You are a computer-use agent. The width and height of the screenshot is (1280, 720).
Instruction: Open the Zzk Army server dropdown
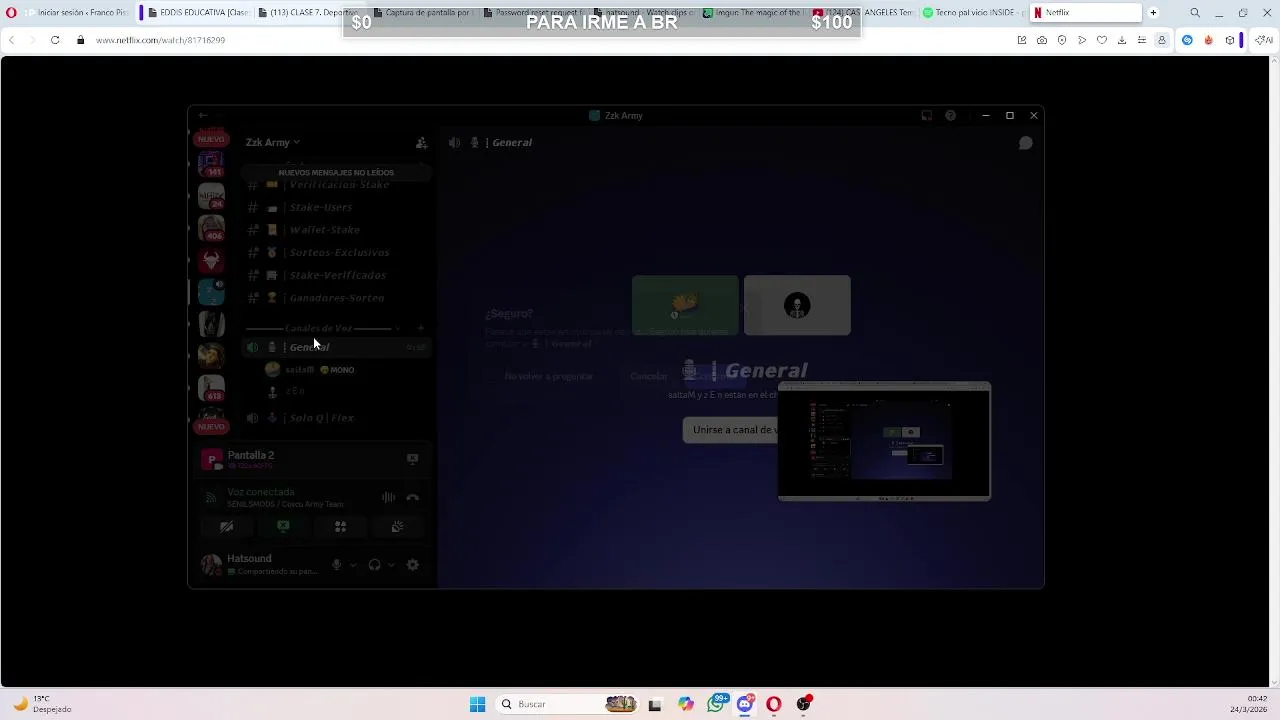(272, 142)
